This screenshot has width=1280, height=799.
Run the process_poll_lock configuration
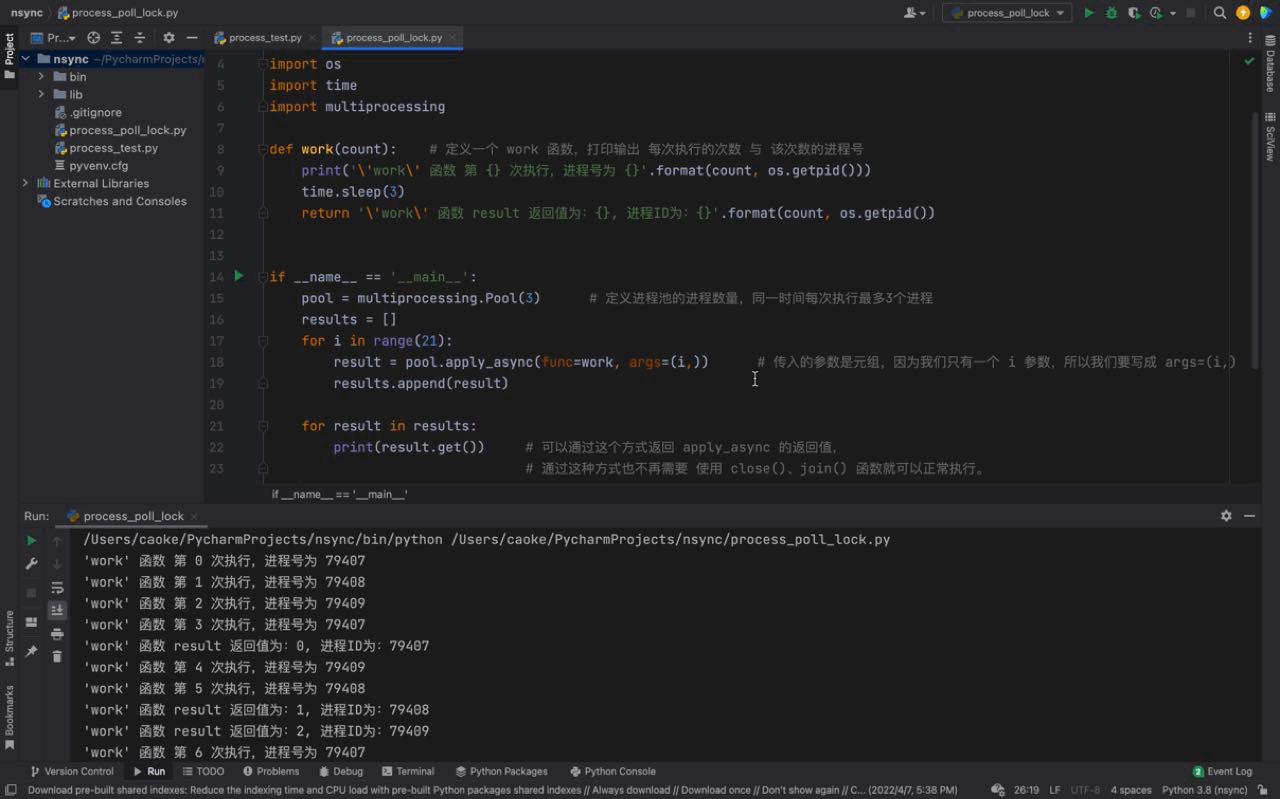tap(1089, 12)
